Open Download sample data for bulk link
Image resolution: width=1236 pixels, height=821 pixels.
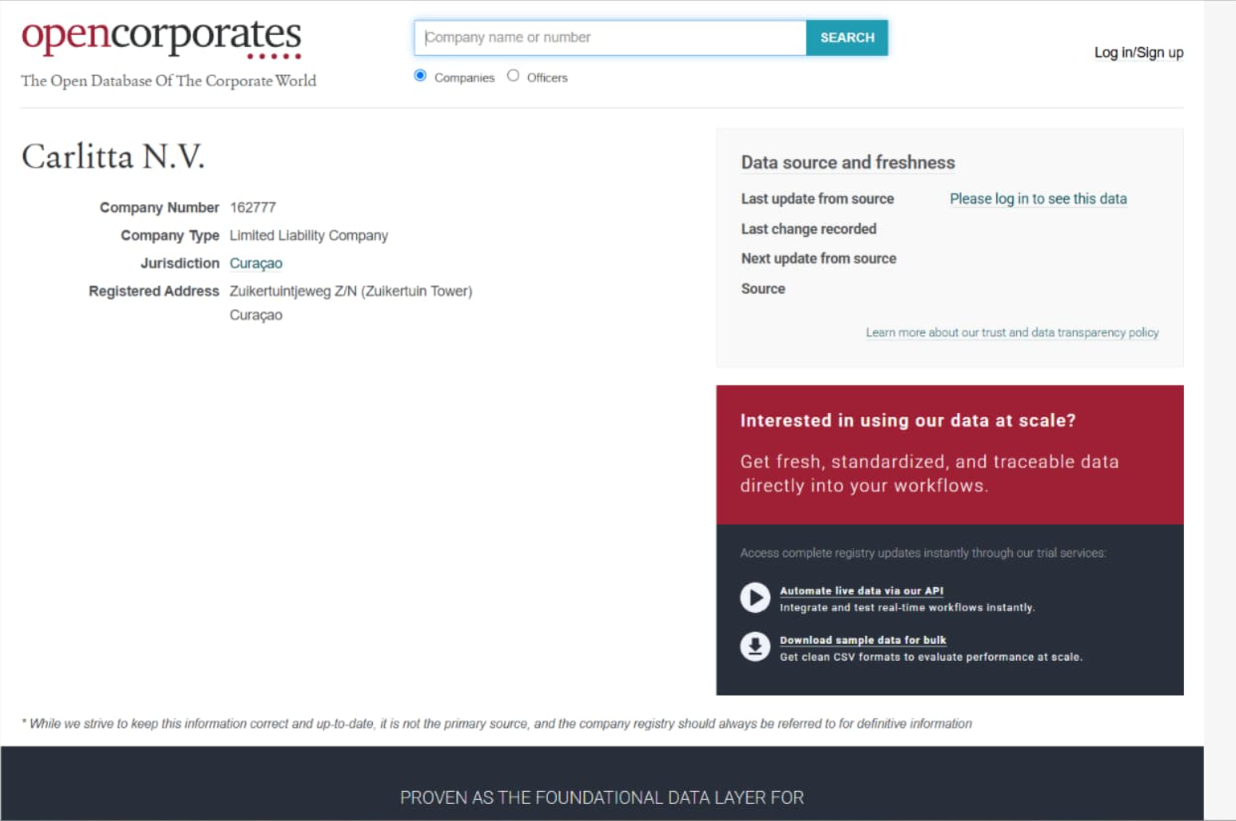tap(863, 640)
